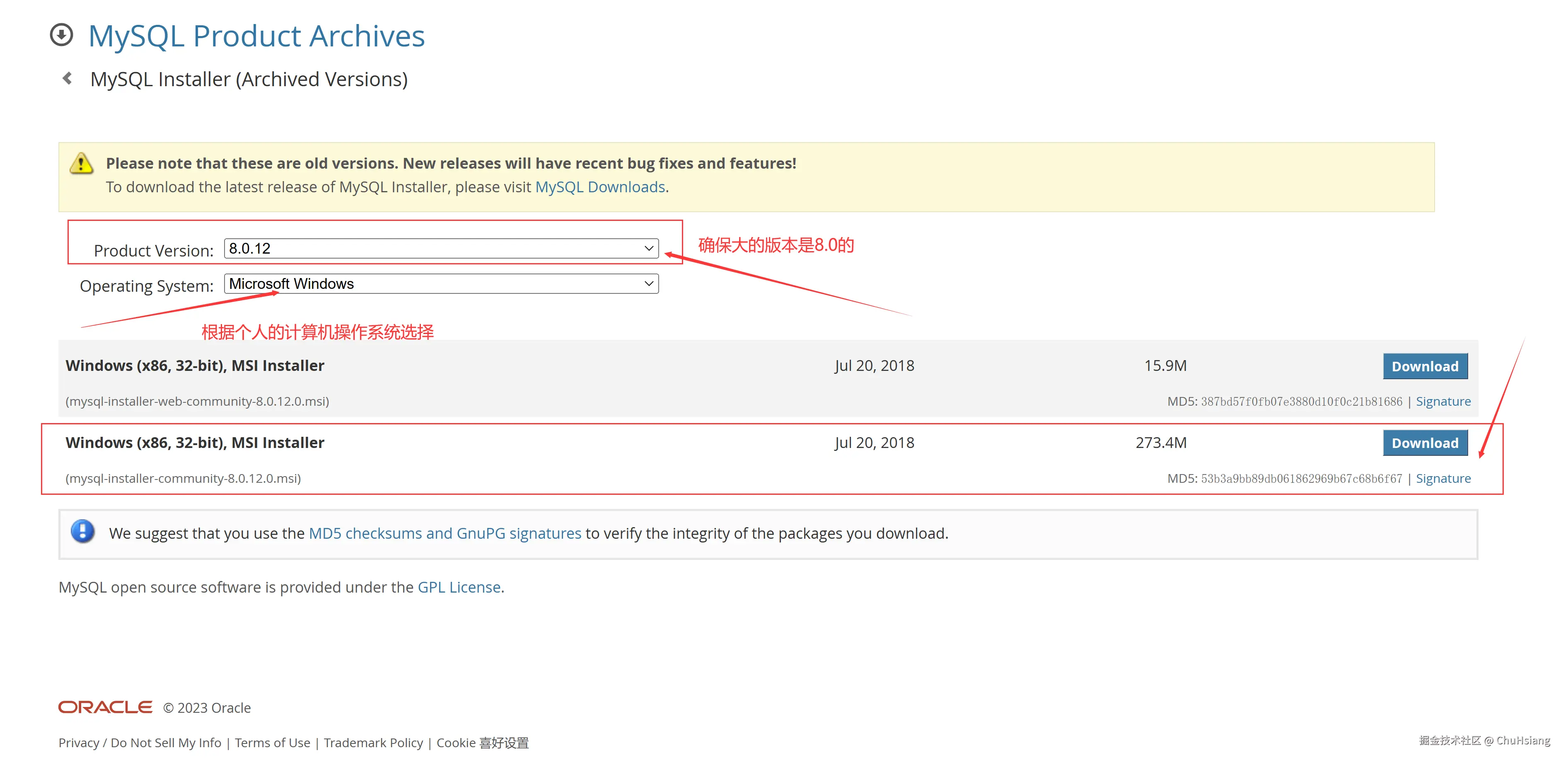Open MD5 checksums and GnuPG signatures link

click(x=445, y=533)
